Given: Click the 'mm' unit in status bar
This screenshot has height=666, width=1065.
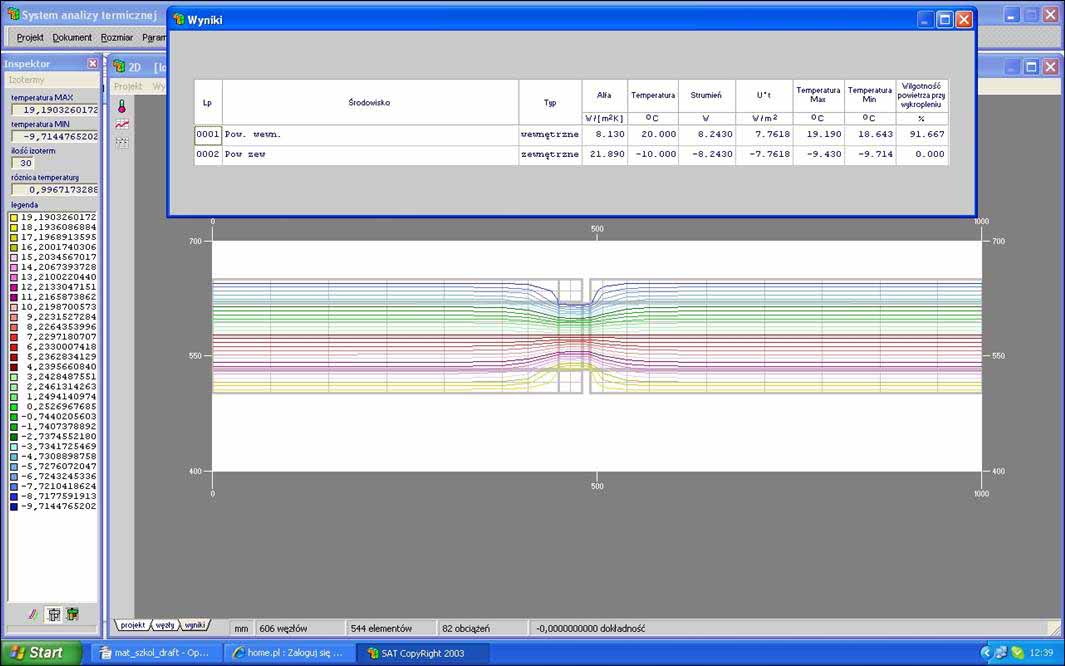Looking at the screenshot, I should 241,629.
